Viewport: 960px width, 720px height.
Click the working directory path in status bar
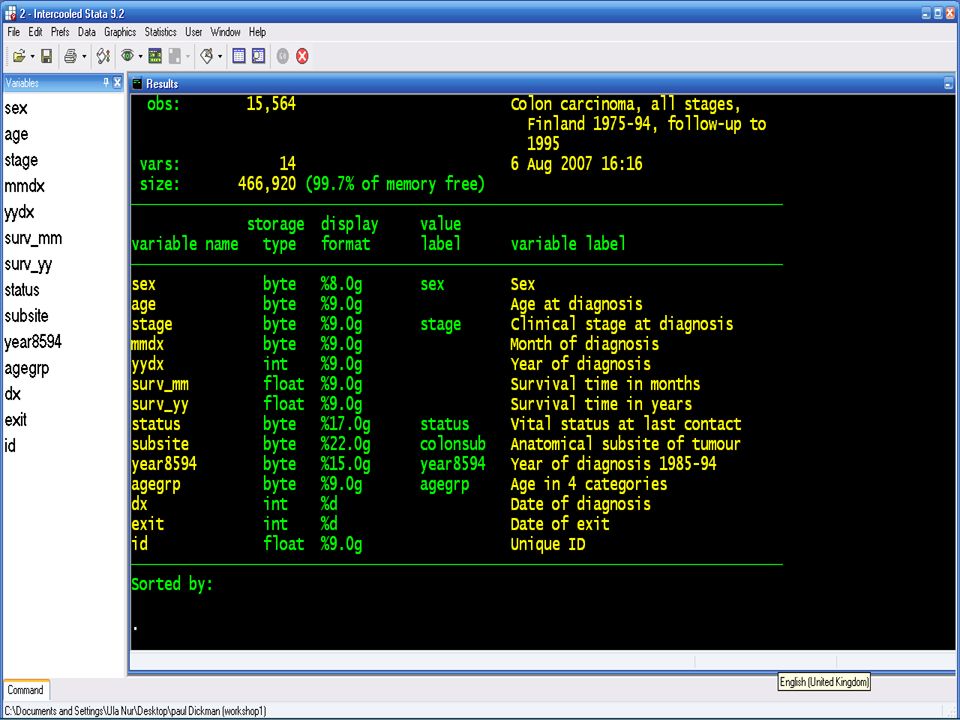(x=135, y=711)
